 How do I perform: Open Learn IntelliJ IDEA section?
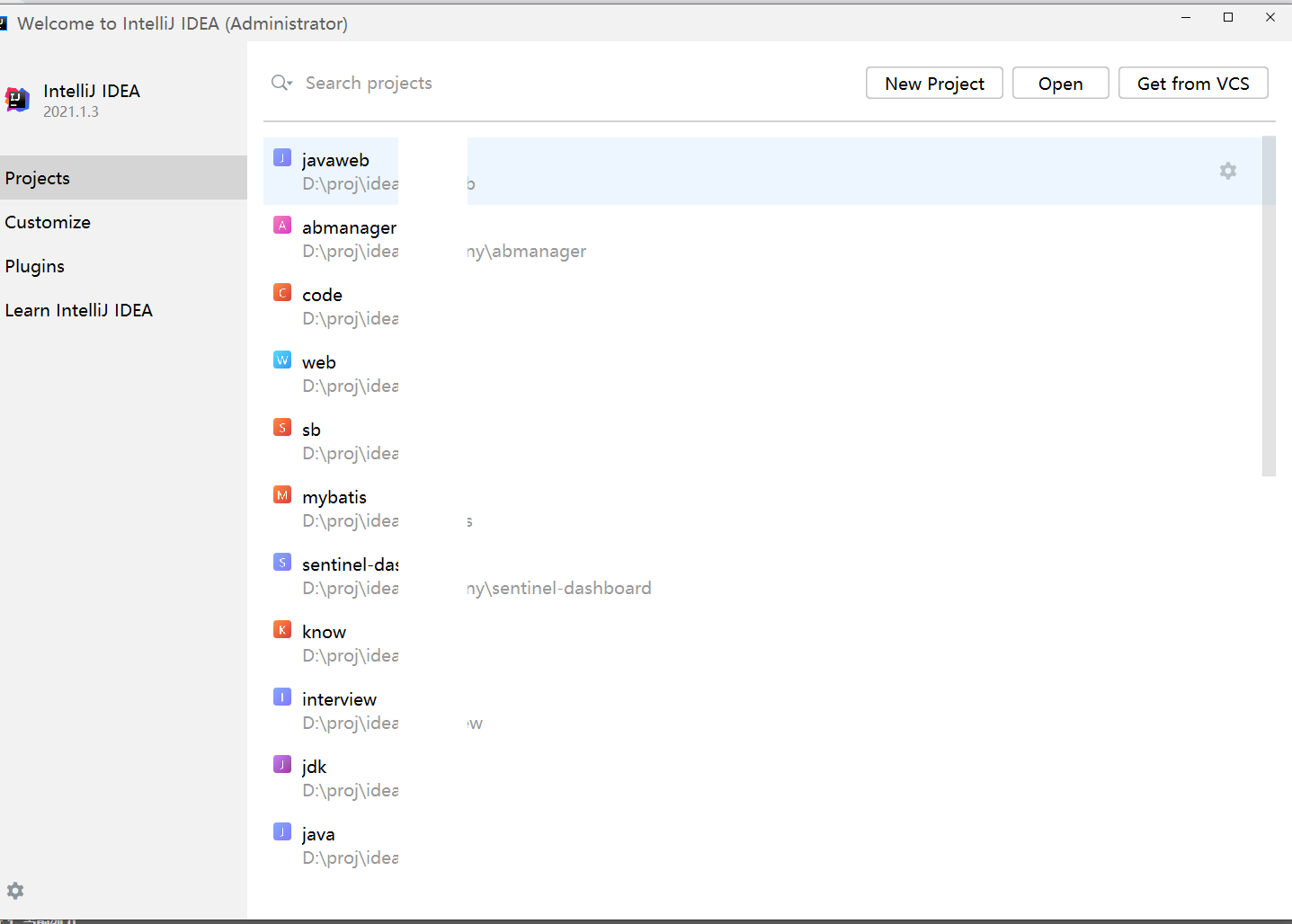(79, 309)
